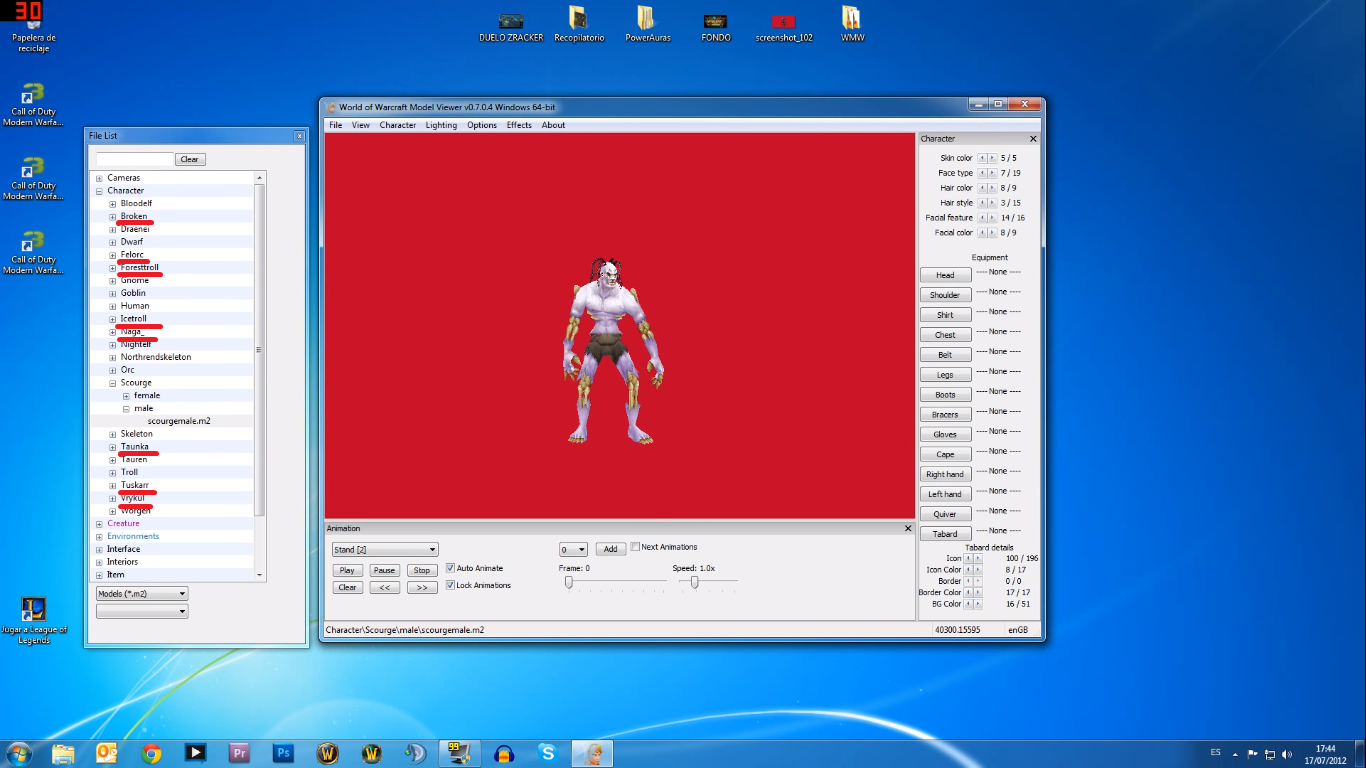Switch to Fraps in the taskbar
This screenshot has width=1366, height=768.
(x=460, y=753)
